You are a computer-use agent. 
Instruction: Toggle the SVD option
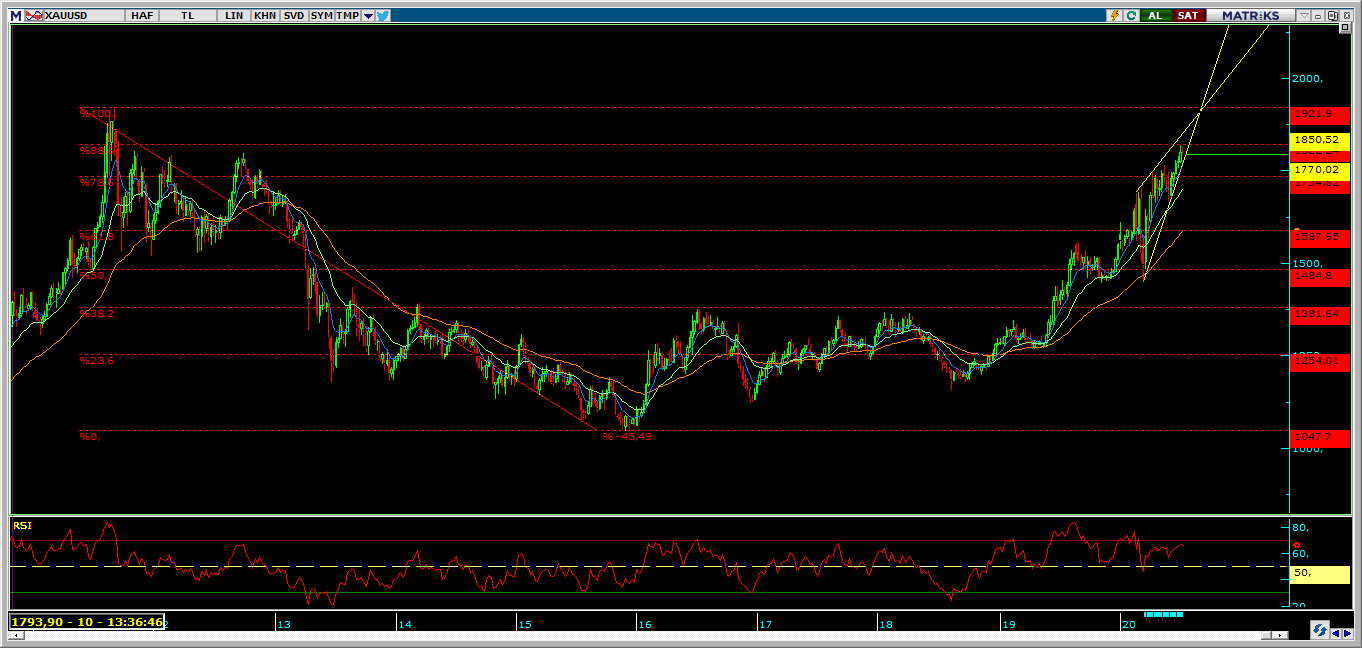coord(293,15)
